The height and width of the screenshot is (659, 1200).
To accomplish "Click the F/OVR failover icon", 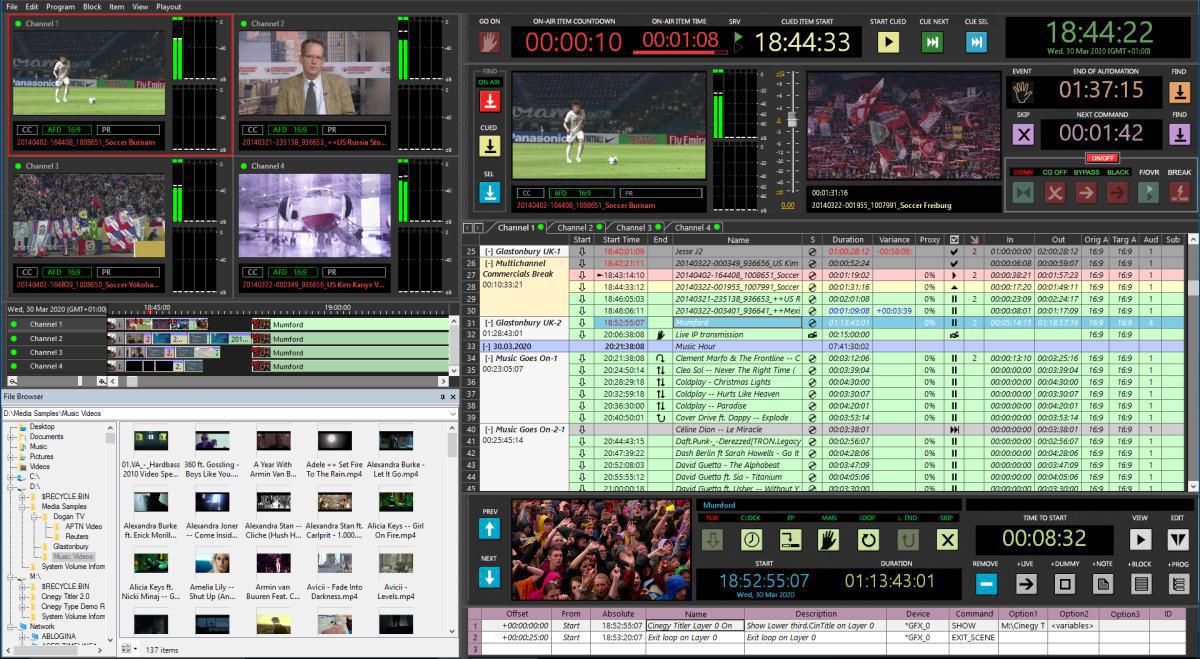I will point(1147,192).
